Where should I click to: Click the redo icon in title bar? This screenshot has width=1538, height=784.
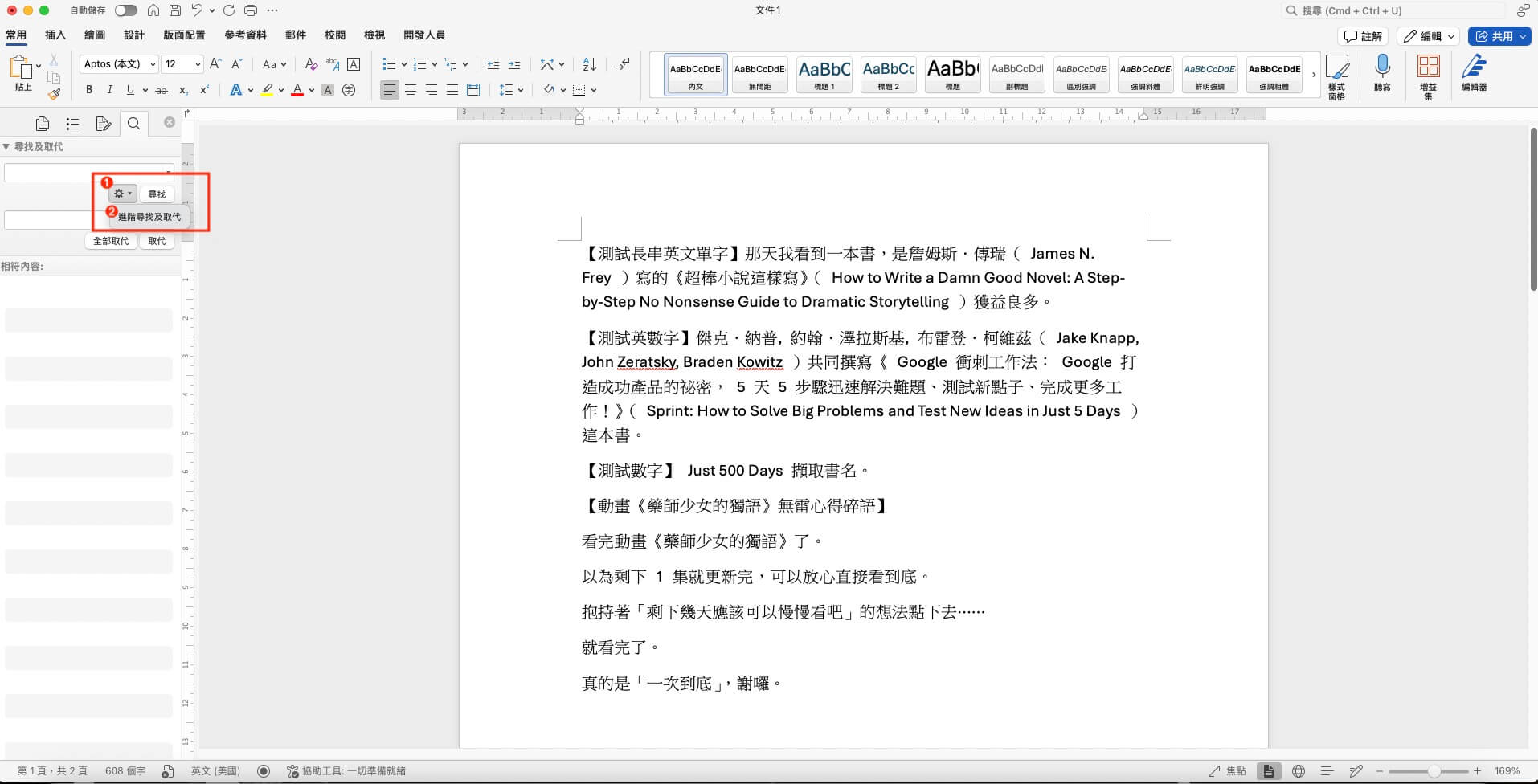click(x=229, y=10)
